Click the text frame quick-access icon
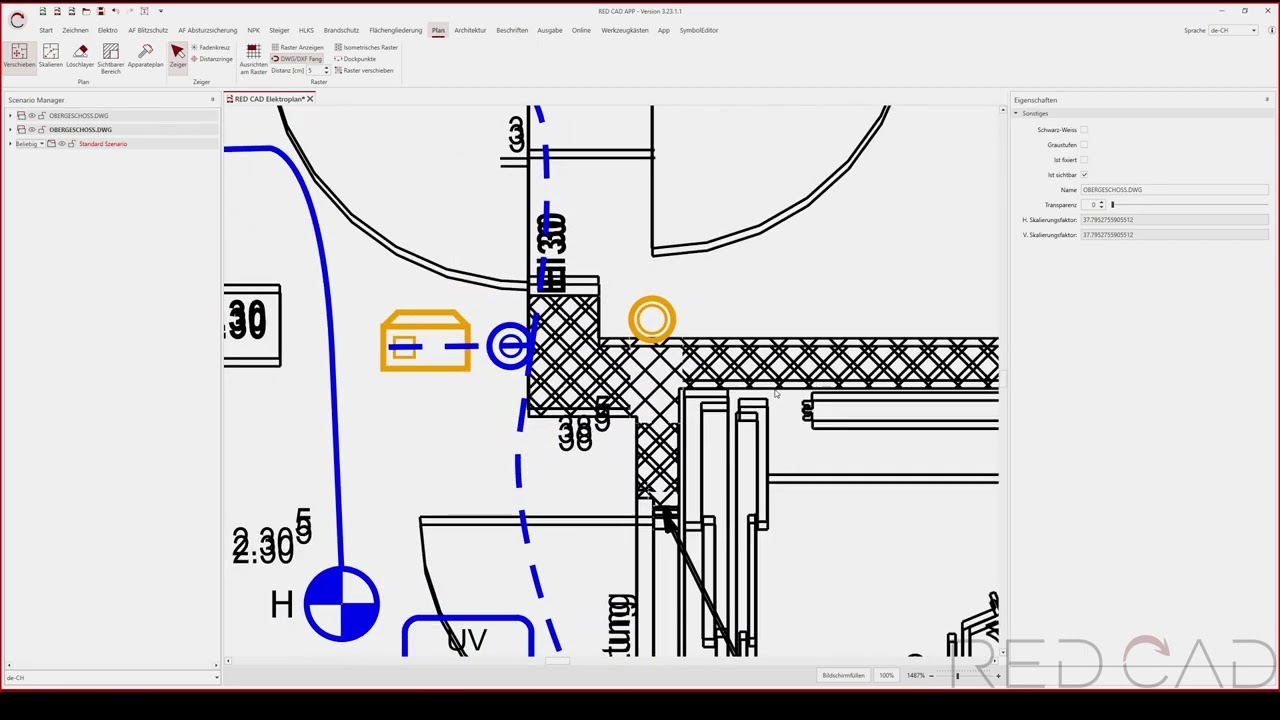Viewport: 1280px width, 720px height. coord(144,11)
